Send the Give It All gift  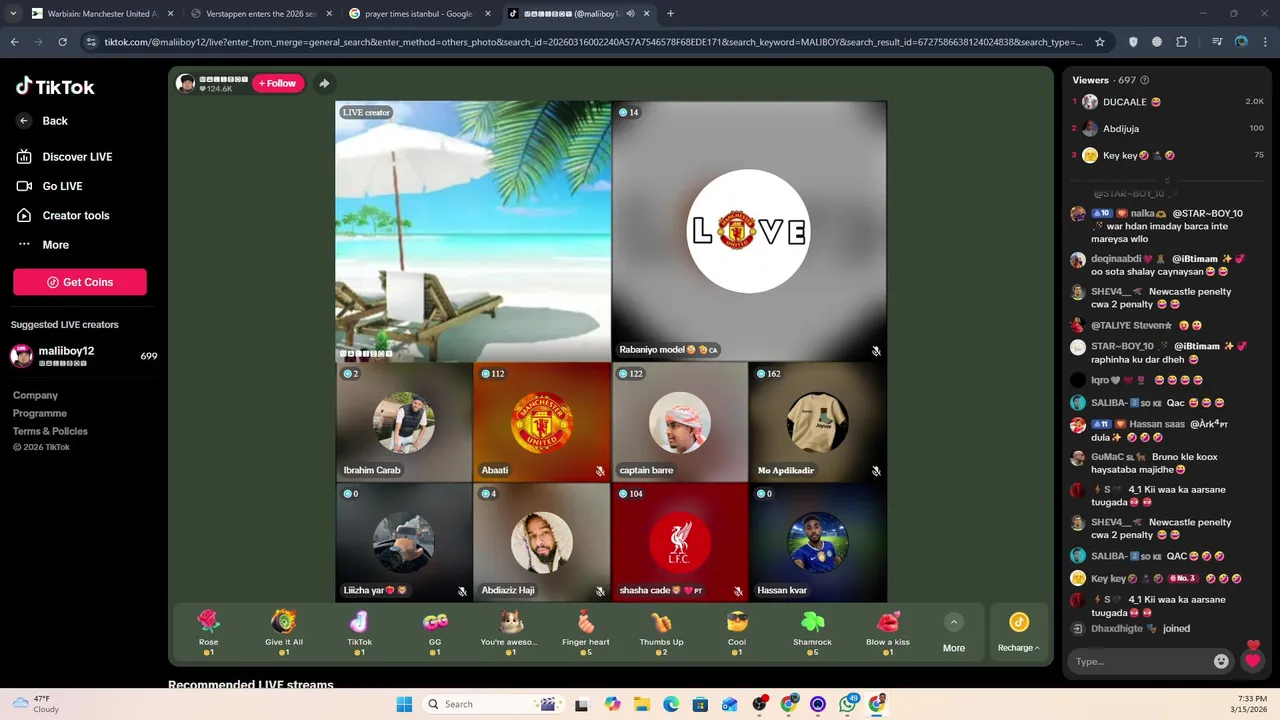(x=284, y=633)
